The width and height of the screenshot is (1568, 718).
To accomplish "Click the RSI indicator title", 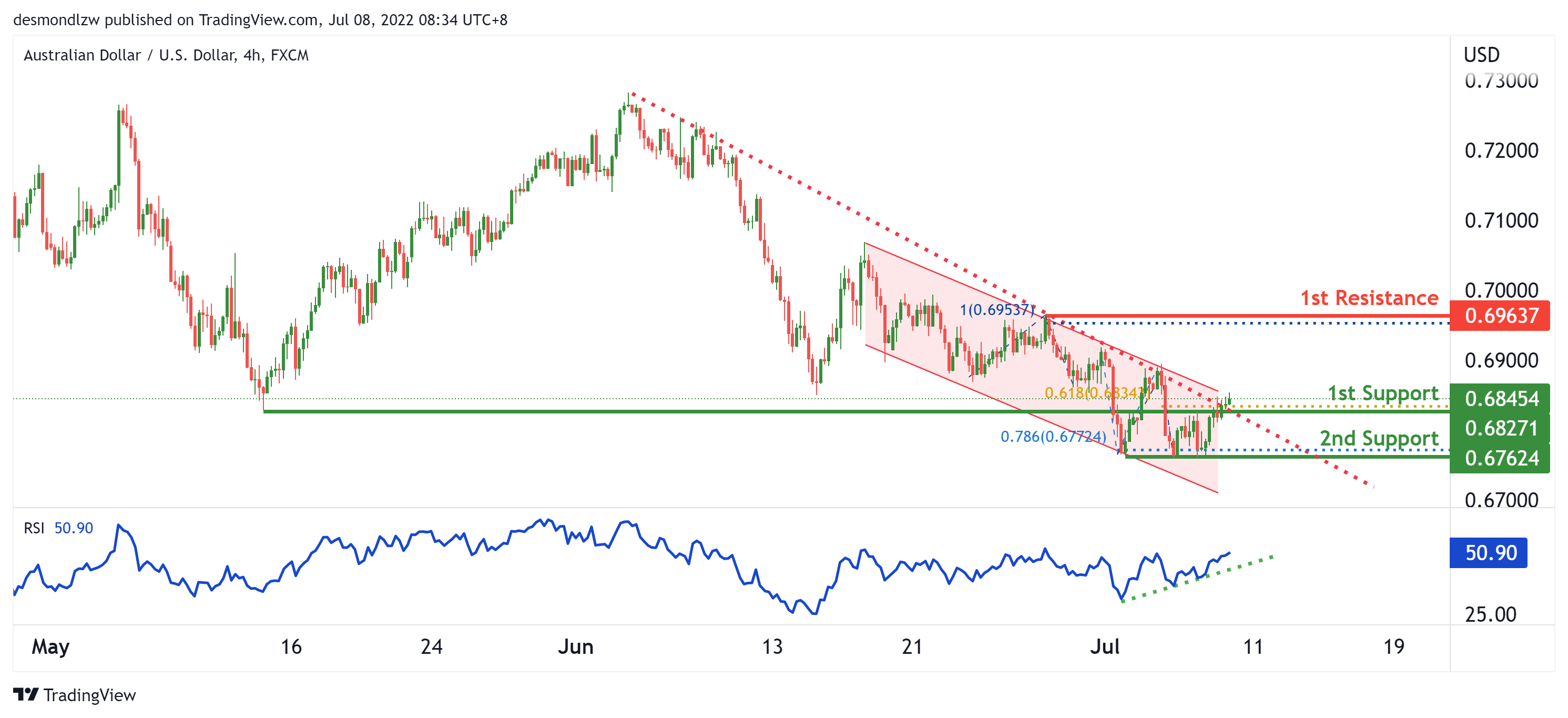I will point(34,528).
